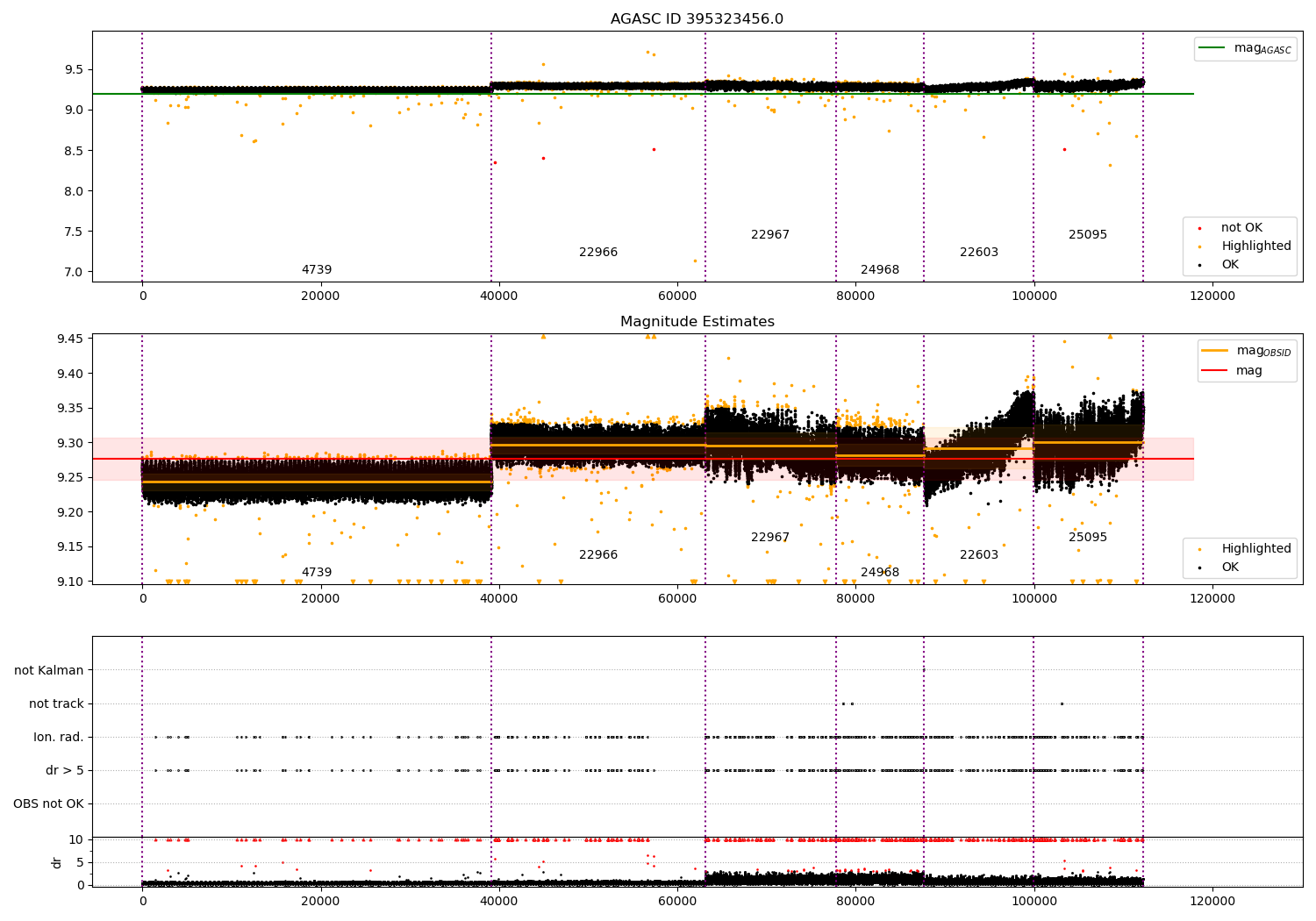Click the 7.5 y-tick of top plot
Viewport: 1316px width, 921px height.
75,232
